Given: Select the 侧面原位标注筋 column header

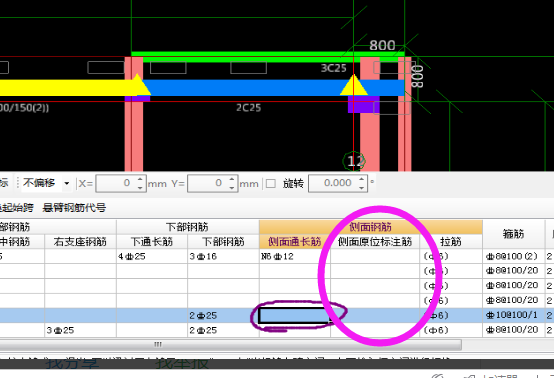Looking at the screenshot, I should tap(375, 242).
